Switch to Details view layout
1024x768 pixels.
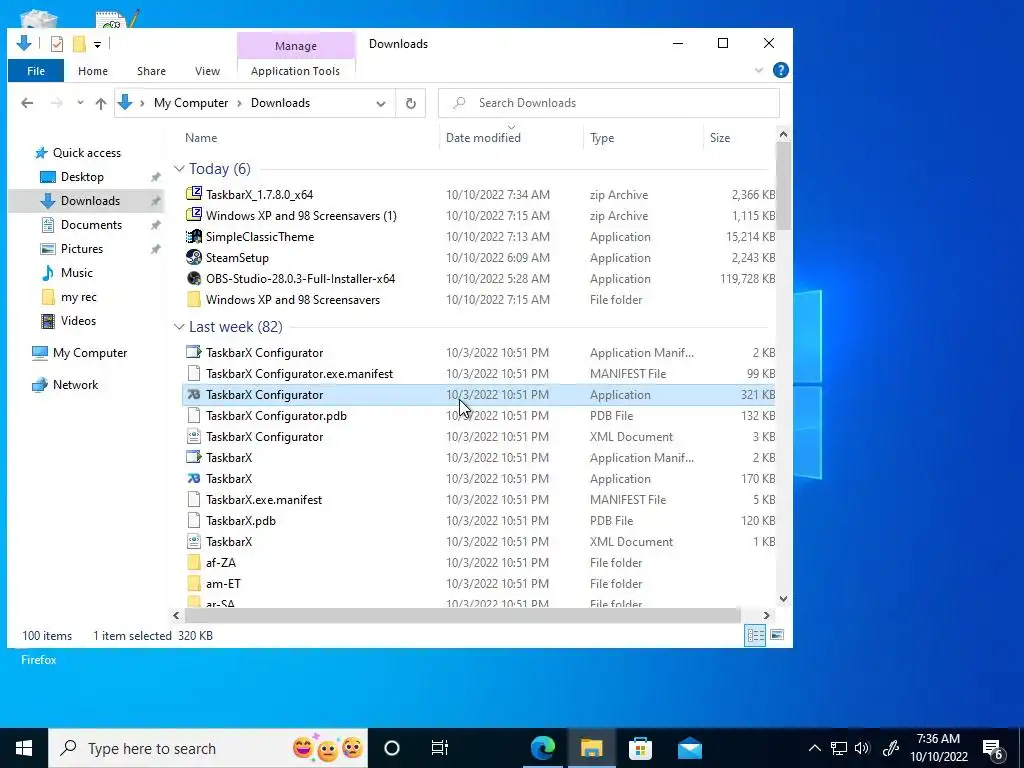click(x=756, y=635)
